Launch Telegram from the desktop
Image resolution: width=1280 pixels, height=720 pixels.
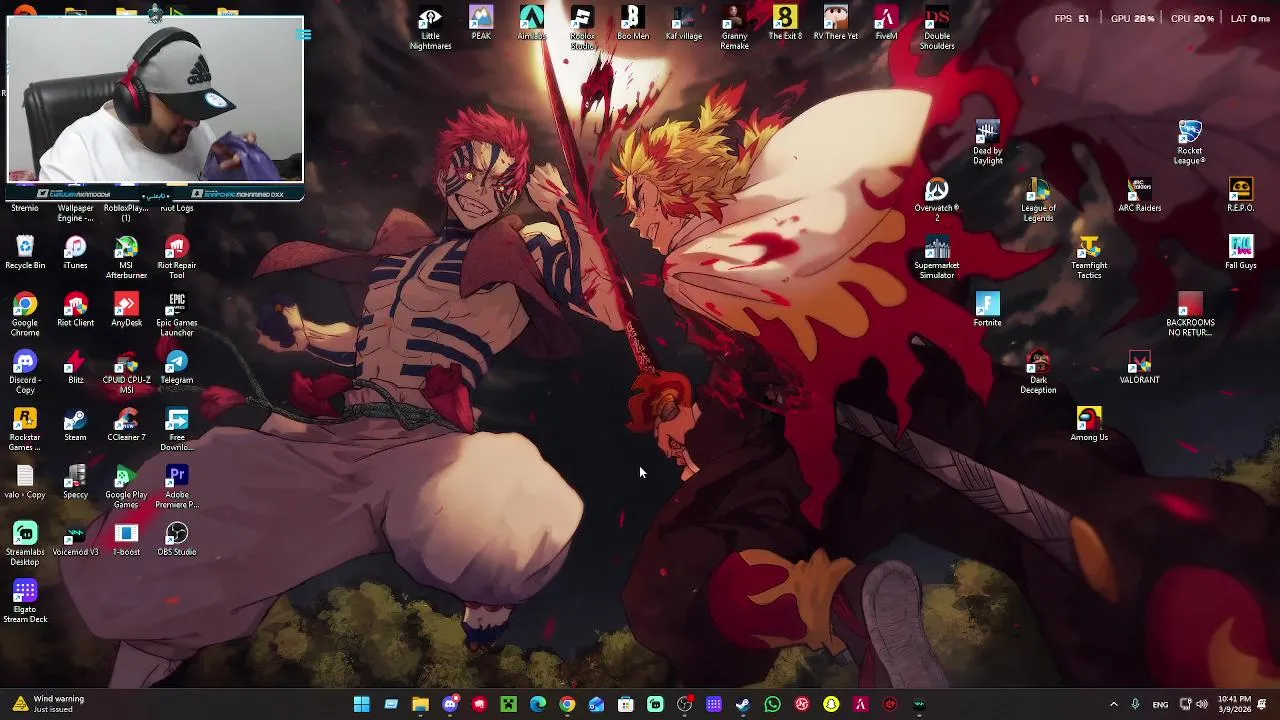pyautogui.click(x=177, y=367)
